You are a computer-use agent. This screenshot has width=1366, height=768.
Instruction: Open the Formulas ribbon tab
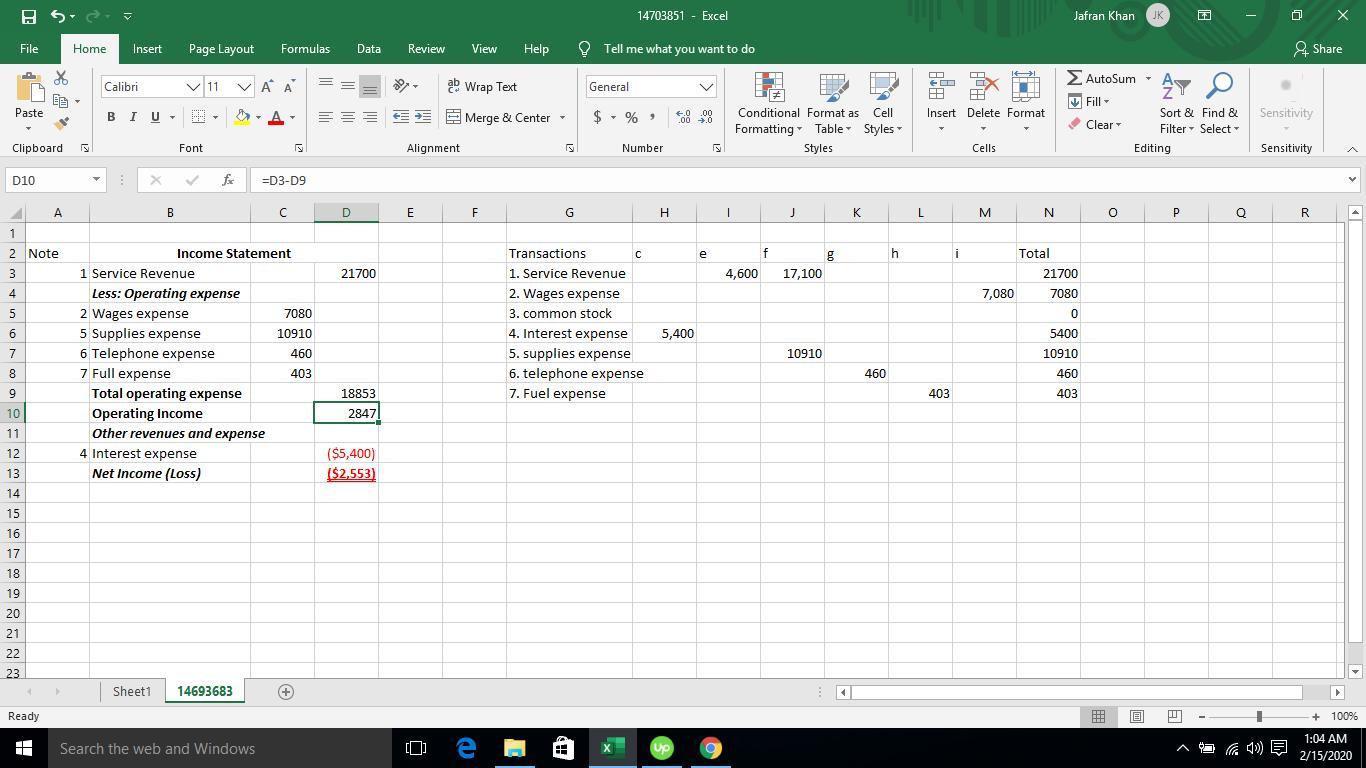pos(305,49)
